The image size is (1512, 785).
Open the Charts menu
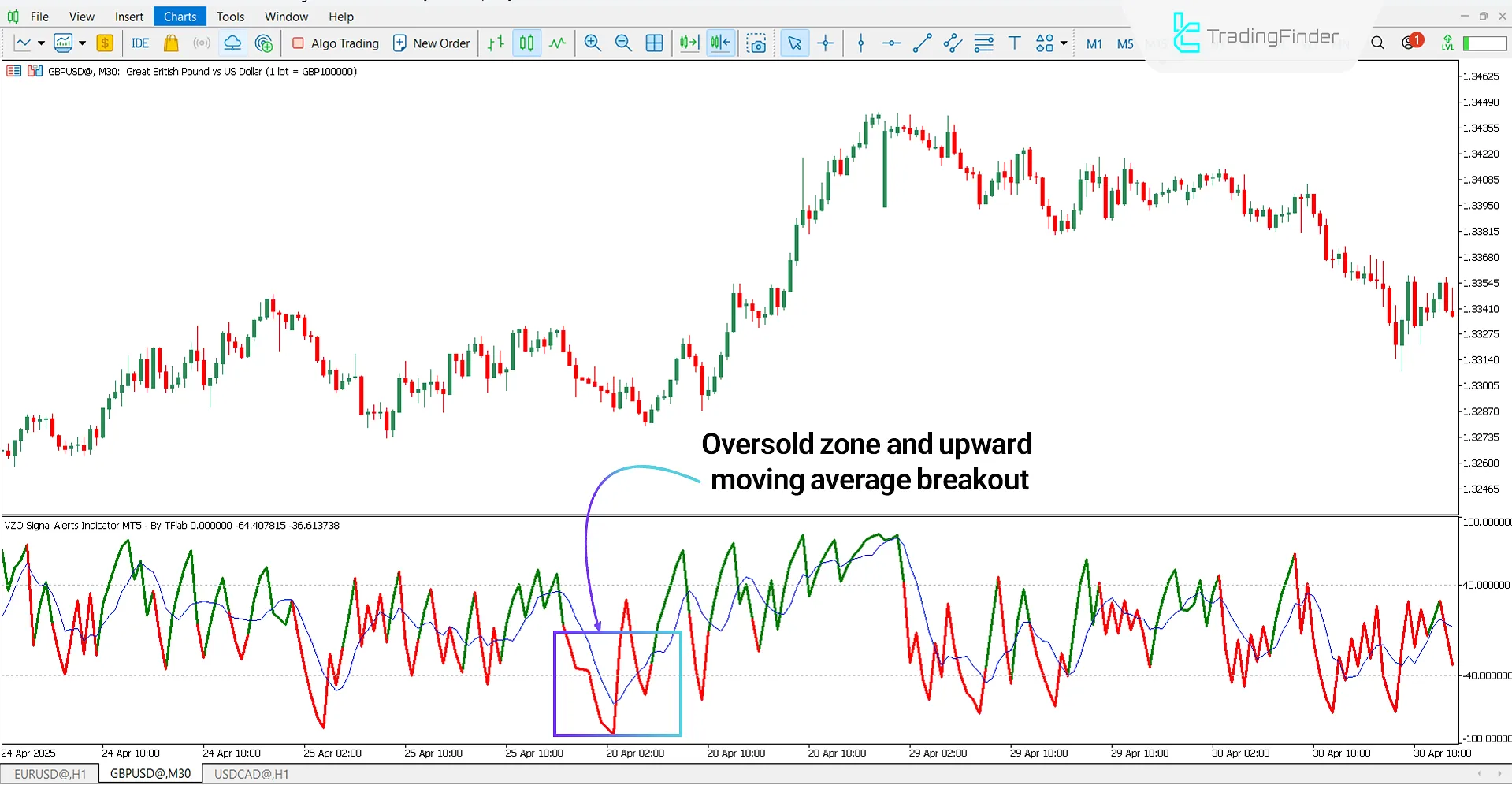[x=180, y=16]
